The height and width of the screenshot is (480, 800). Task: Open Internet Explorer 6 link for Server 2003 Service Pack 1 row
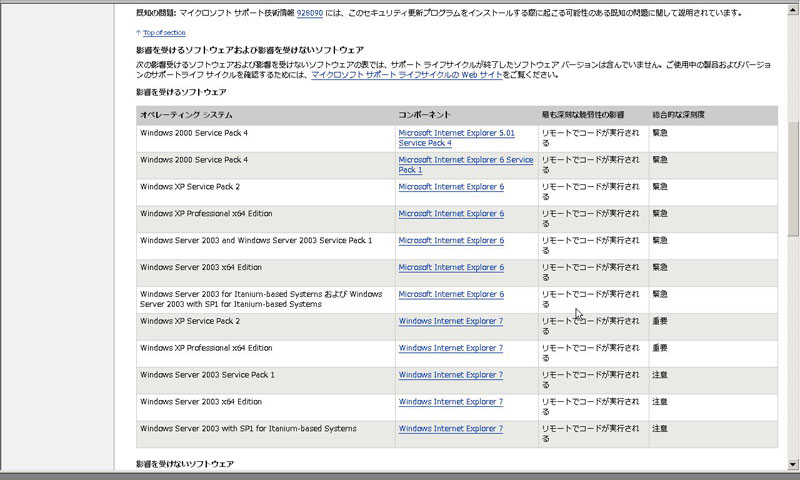(451, 241)
